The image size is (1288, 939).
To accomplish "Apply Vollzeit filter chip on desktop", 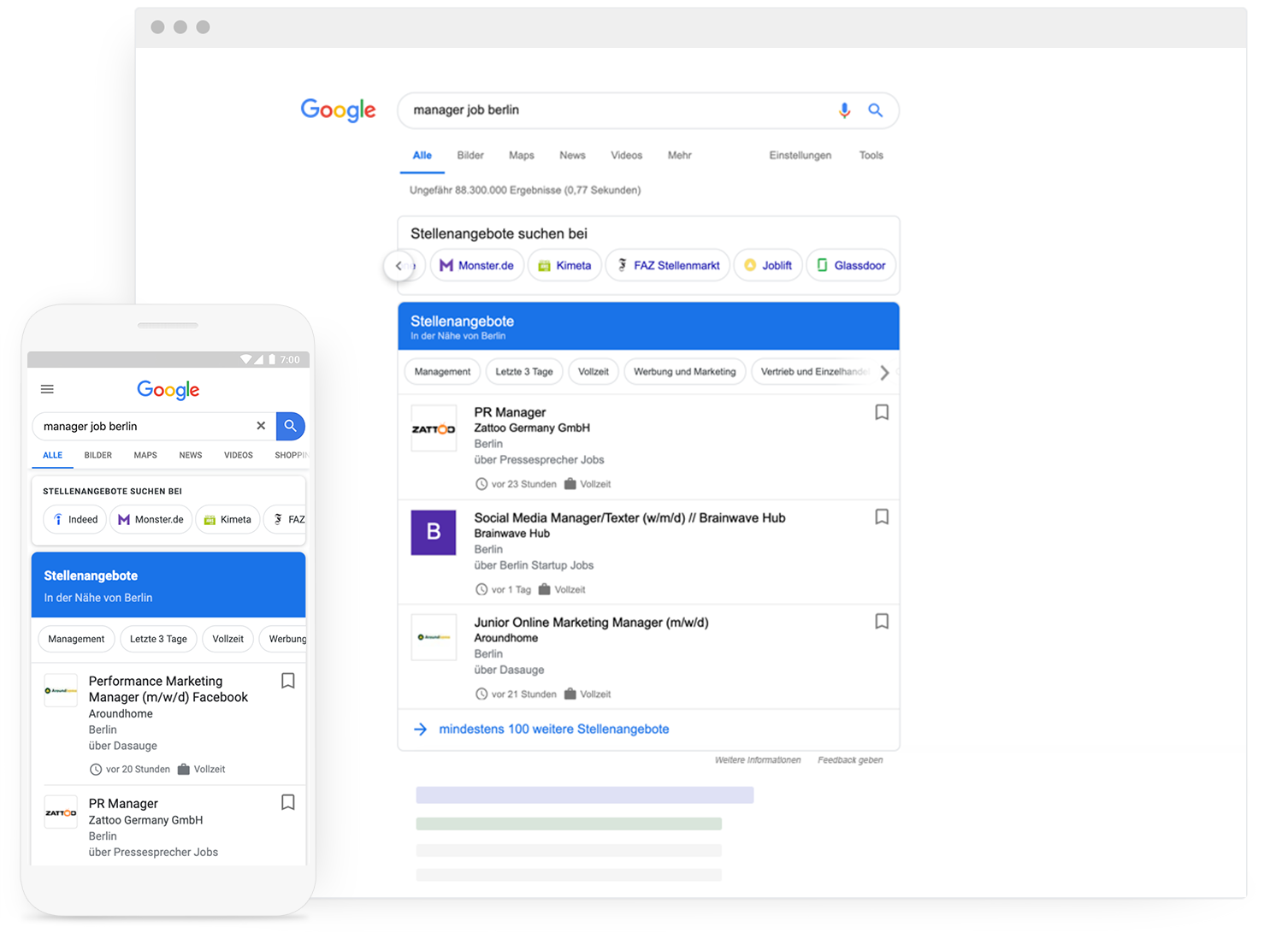I will tap(593, 372).
